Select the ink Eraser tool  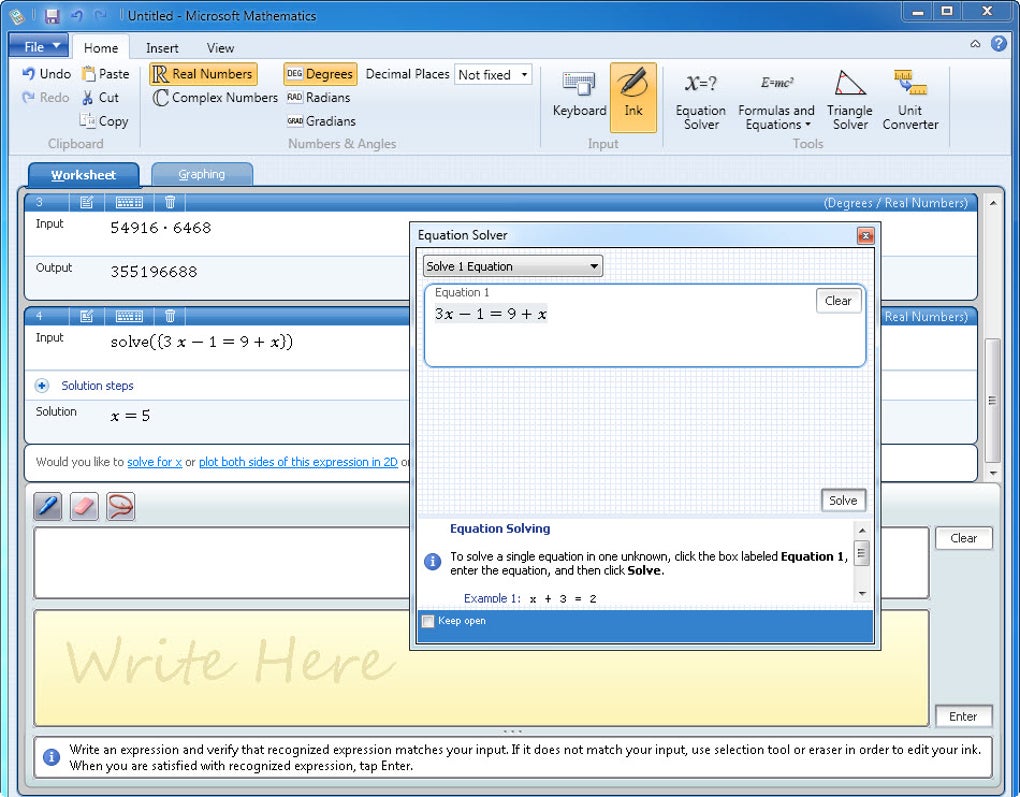[84, 506]
